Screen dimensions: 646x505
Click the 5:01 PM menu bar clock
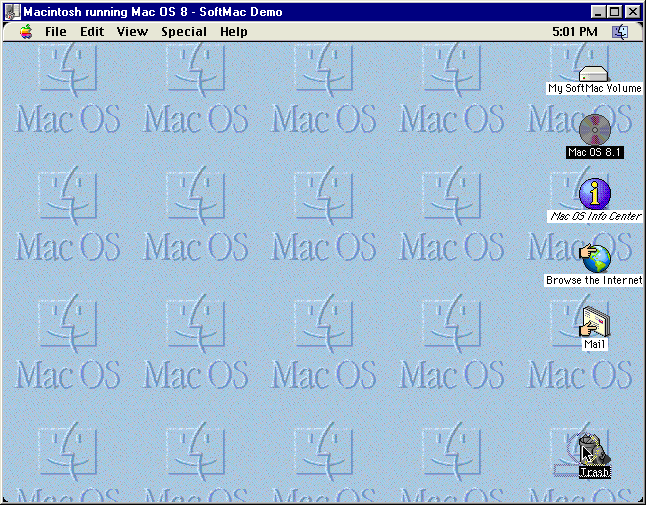(575, 32)
